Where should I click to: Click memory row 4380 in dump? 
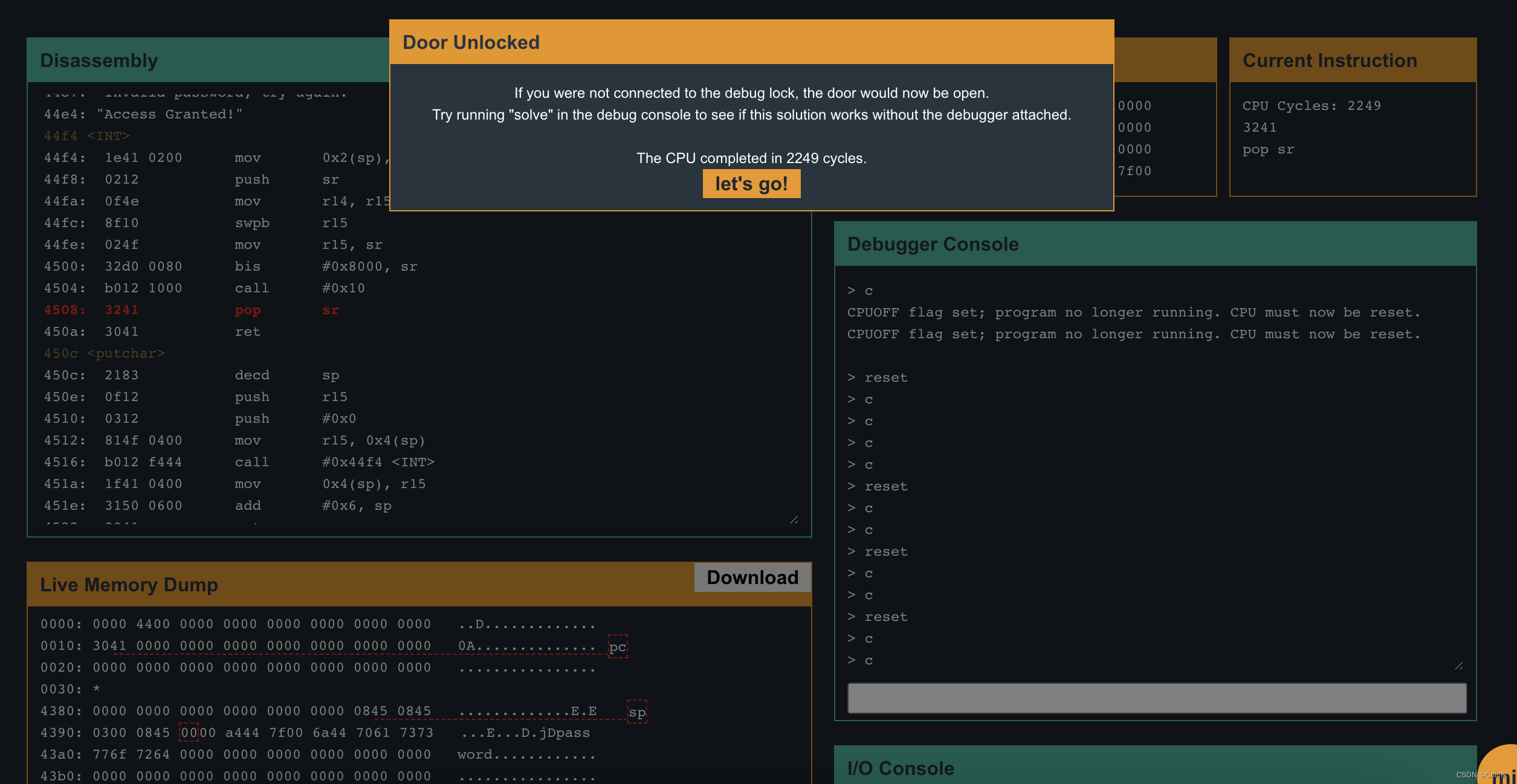coord(319,711)
